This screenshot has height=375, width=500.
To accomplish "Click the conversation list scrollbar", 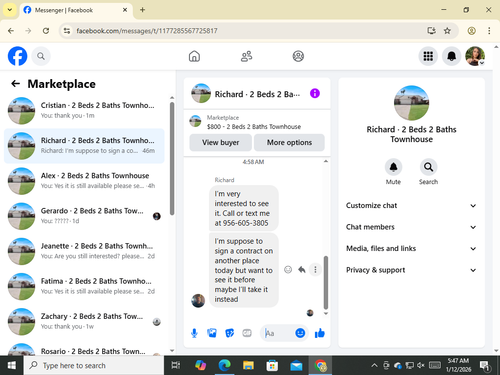I will pos(172,158).
